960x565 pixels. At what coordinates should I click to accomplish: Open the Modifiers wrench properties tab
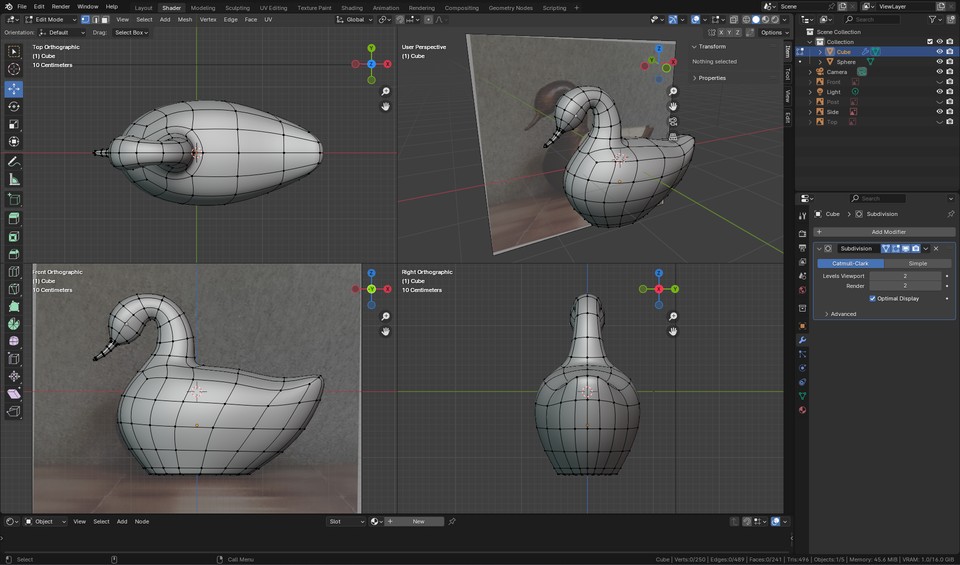pos(802,340)
